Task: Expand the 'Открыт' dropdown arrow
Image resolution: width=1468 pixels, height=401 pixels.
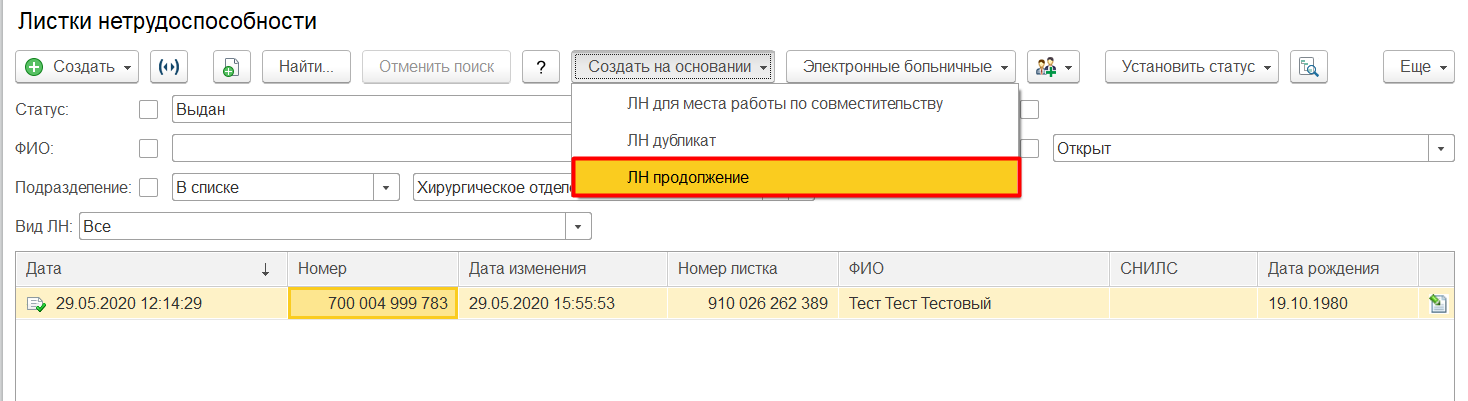Action: 1441,149
